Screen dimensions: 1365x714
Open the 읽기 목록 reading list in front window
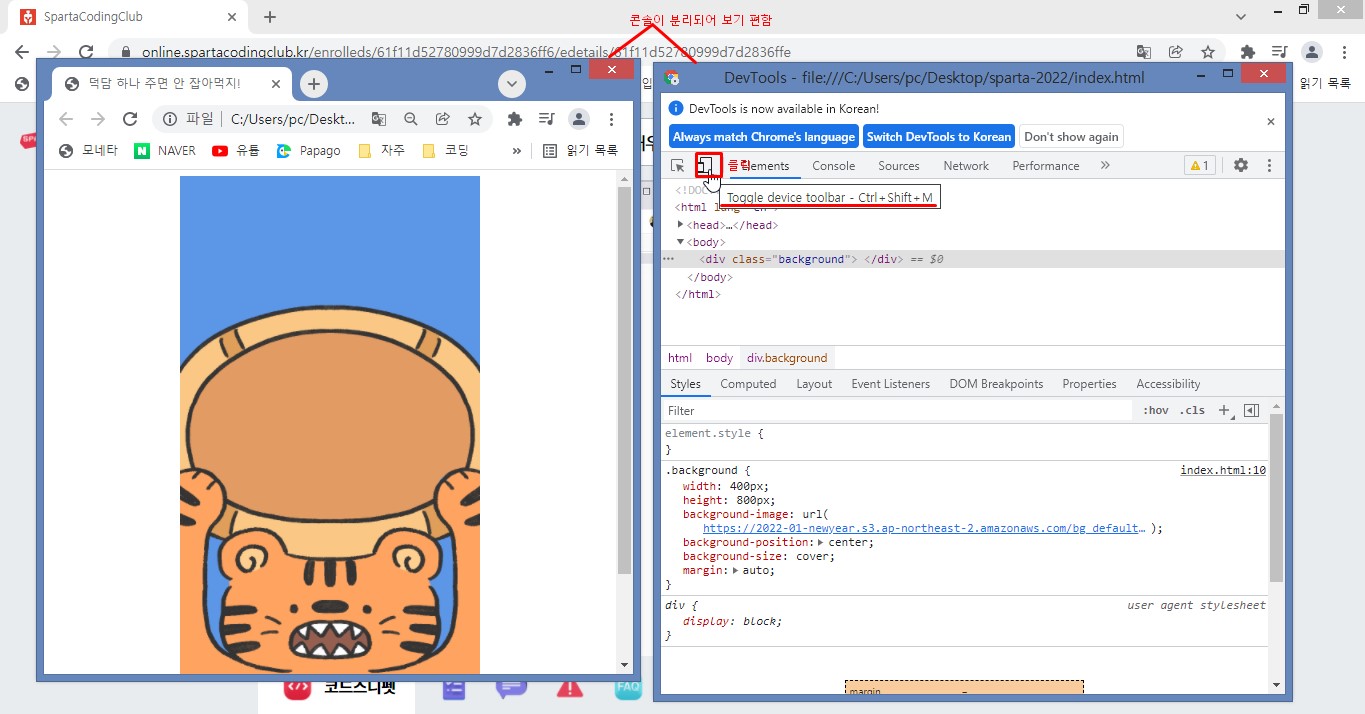(x=581, y=151)
